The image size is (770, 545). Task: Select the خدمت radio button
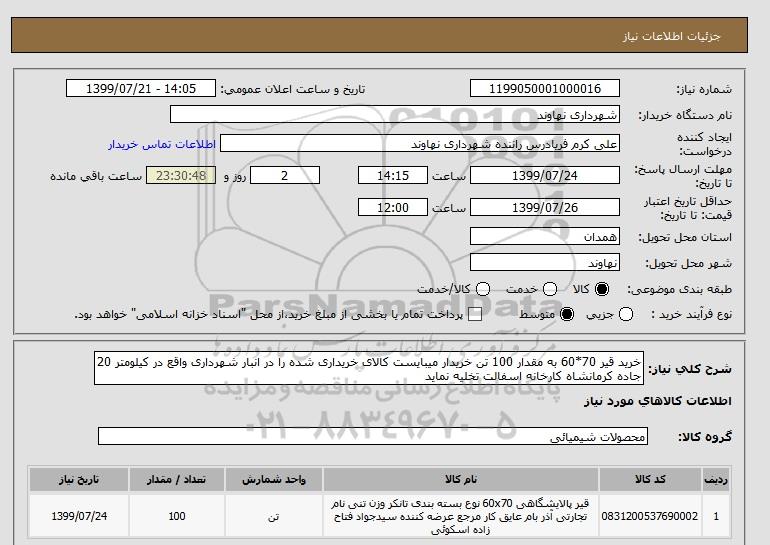550,289
